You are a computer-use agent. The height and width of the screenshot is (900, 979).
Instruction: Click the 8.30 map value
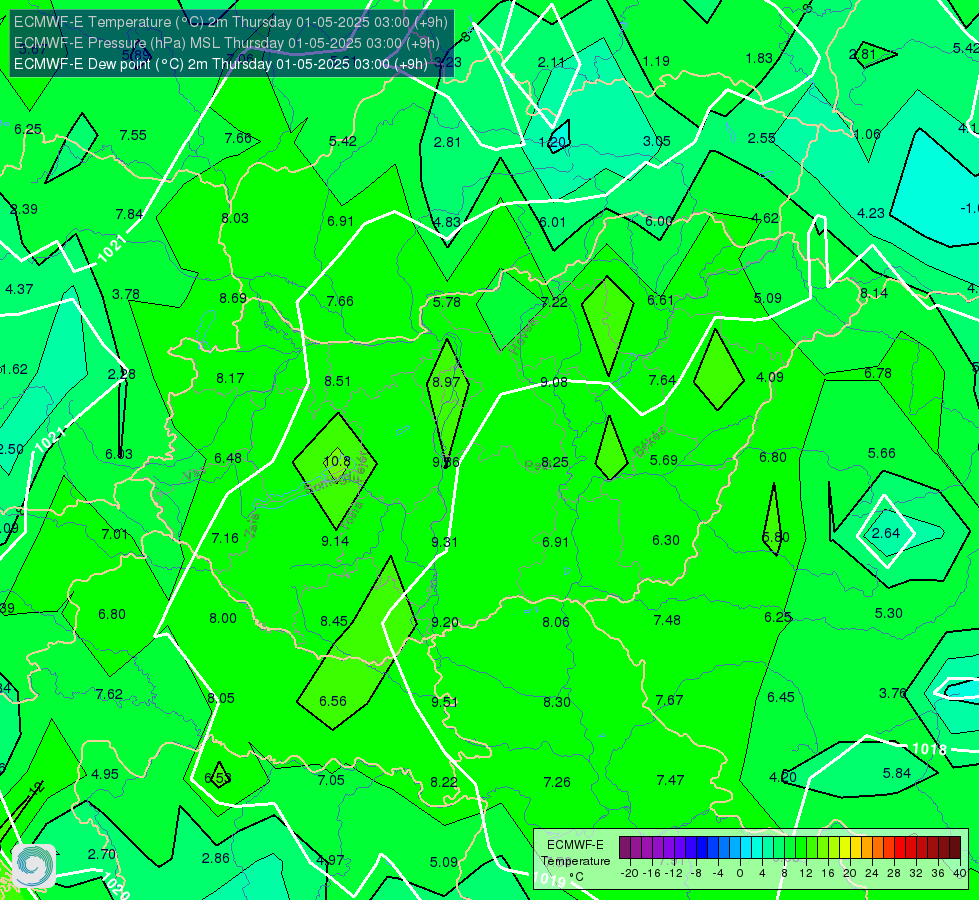[557, 702]
